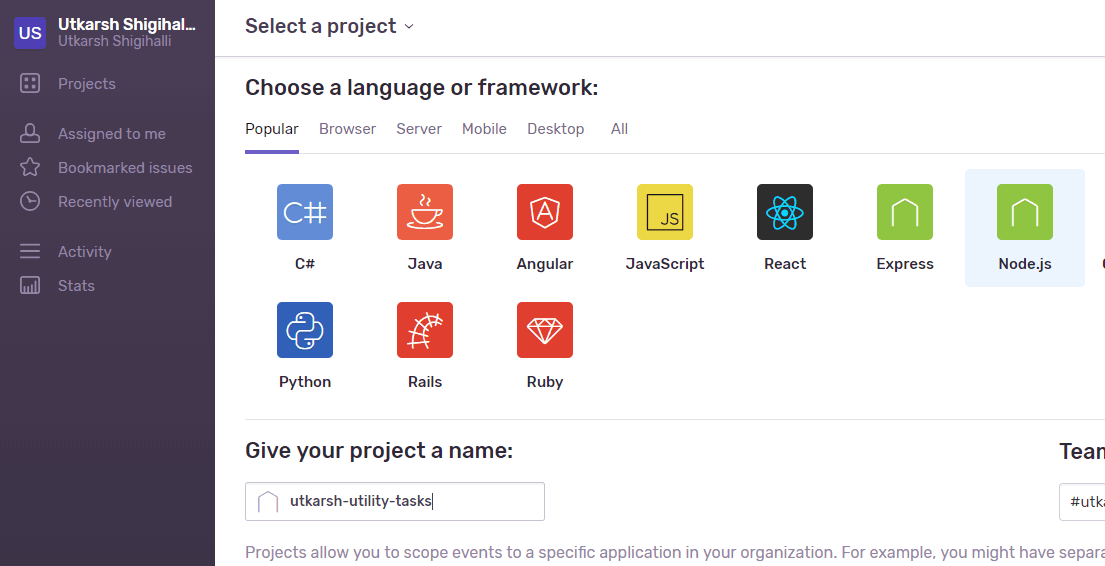Switch to the All platforms tab
This screenshot has height=566, width=1105.
click(619, 129)
